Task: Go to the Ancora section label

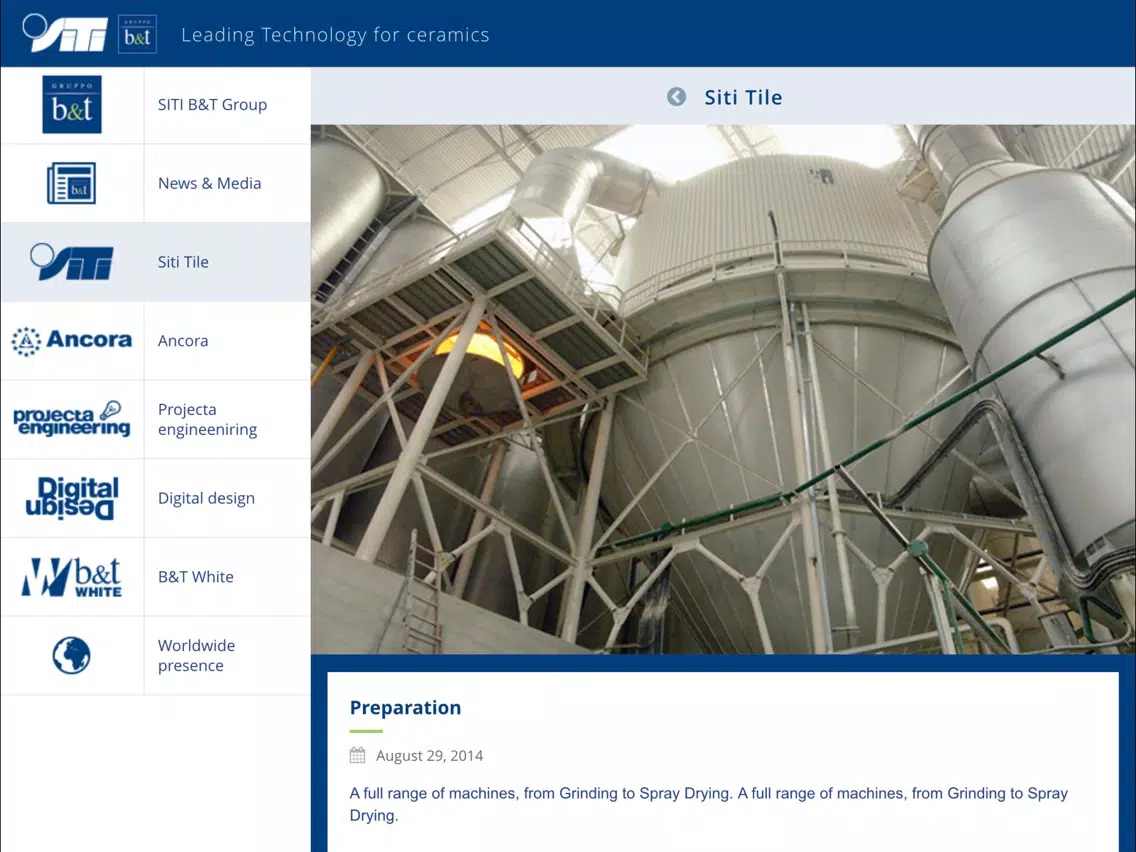Action: click(x=183, y=341)
